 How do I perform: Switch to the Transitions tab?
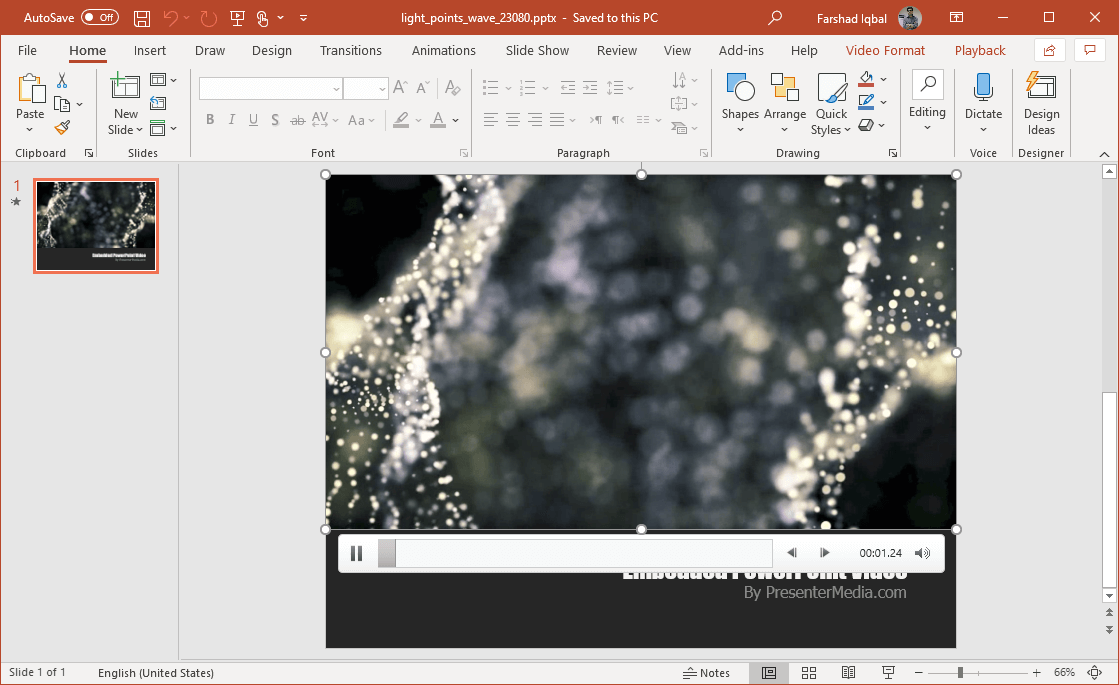pyautogui.click(x=350, y=50)
